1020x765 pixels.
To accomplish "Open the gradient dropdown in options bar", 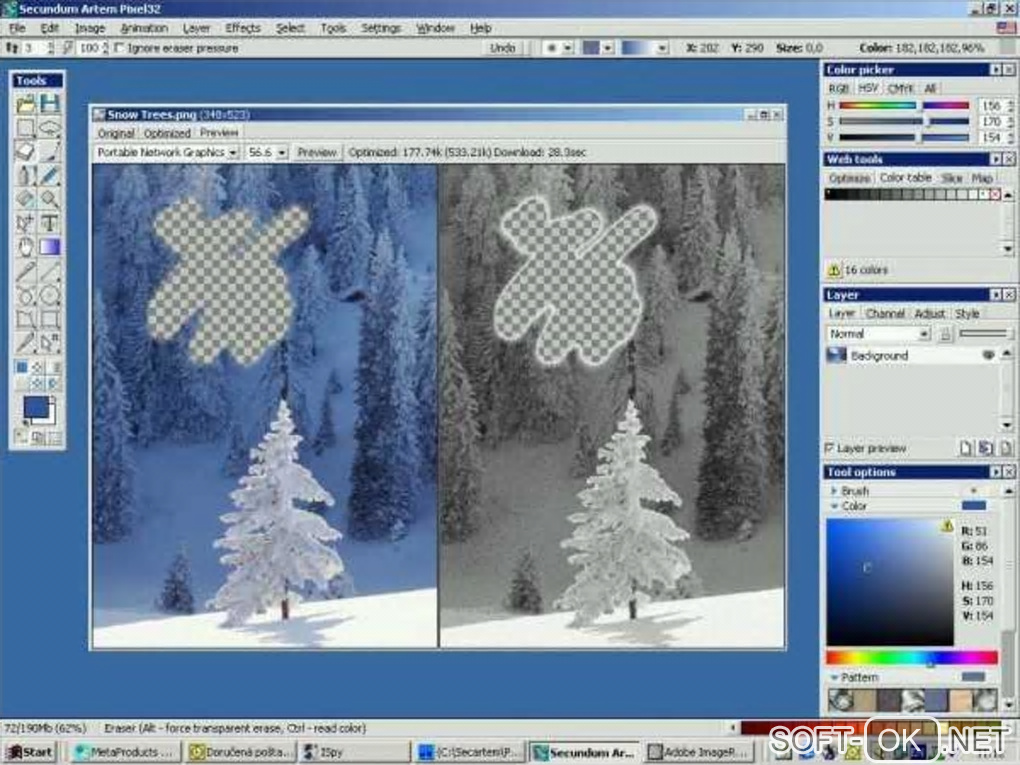I will (x=662, y=48).
